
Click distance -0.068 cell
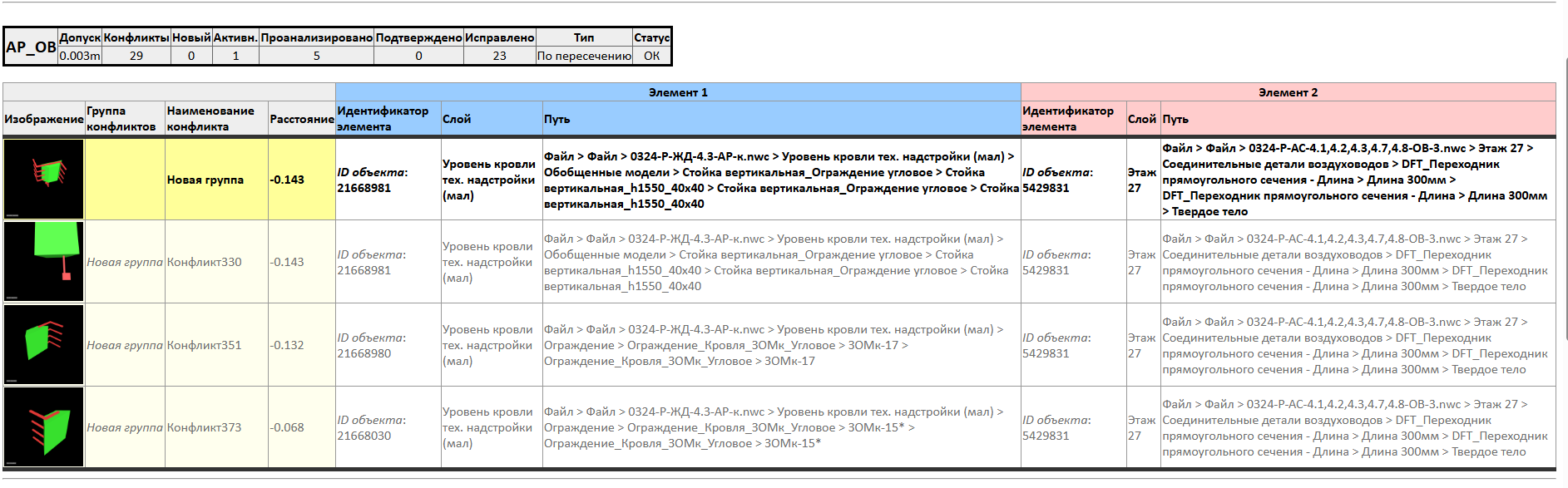[302, 426]
